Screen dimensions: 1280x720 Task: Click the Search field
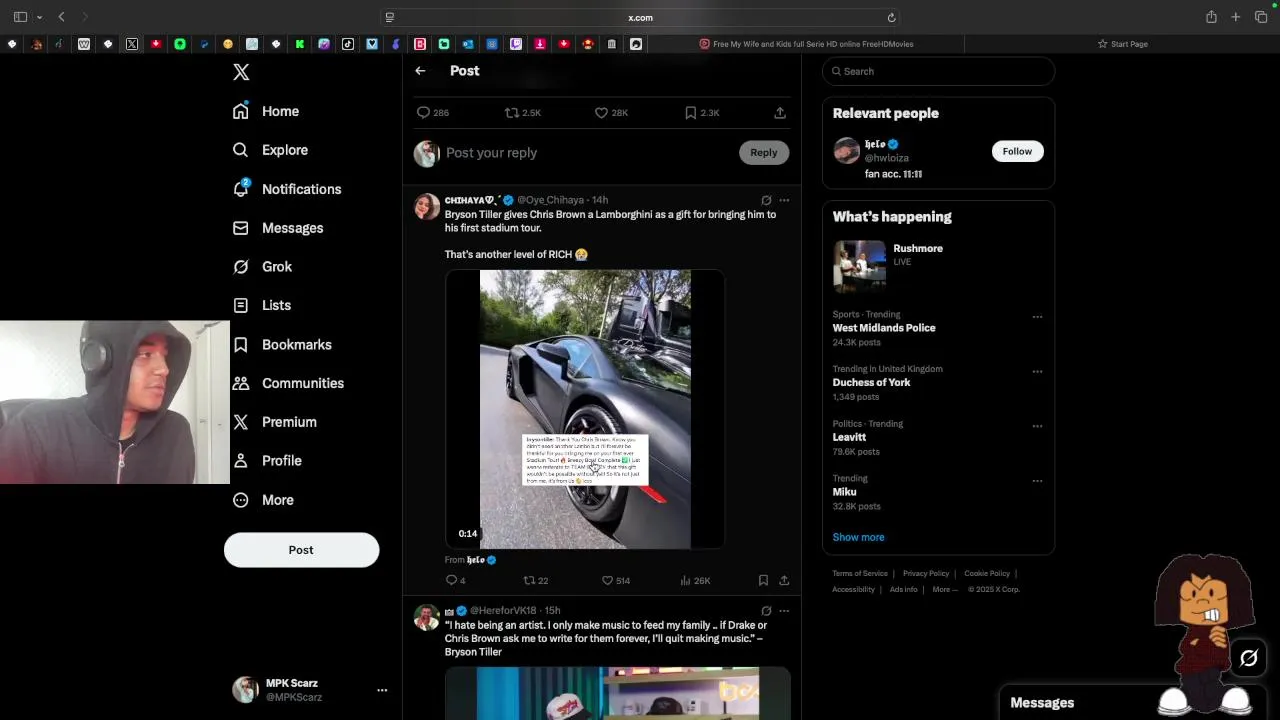[938, 71]
